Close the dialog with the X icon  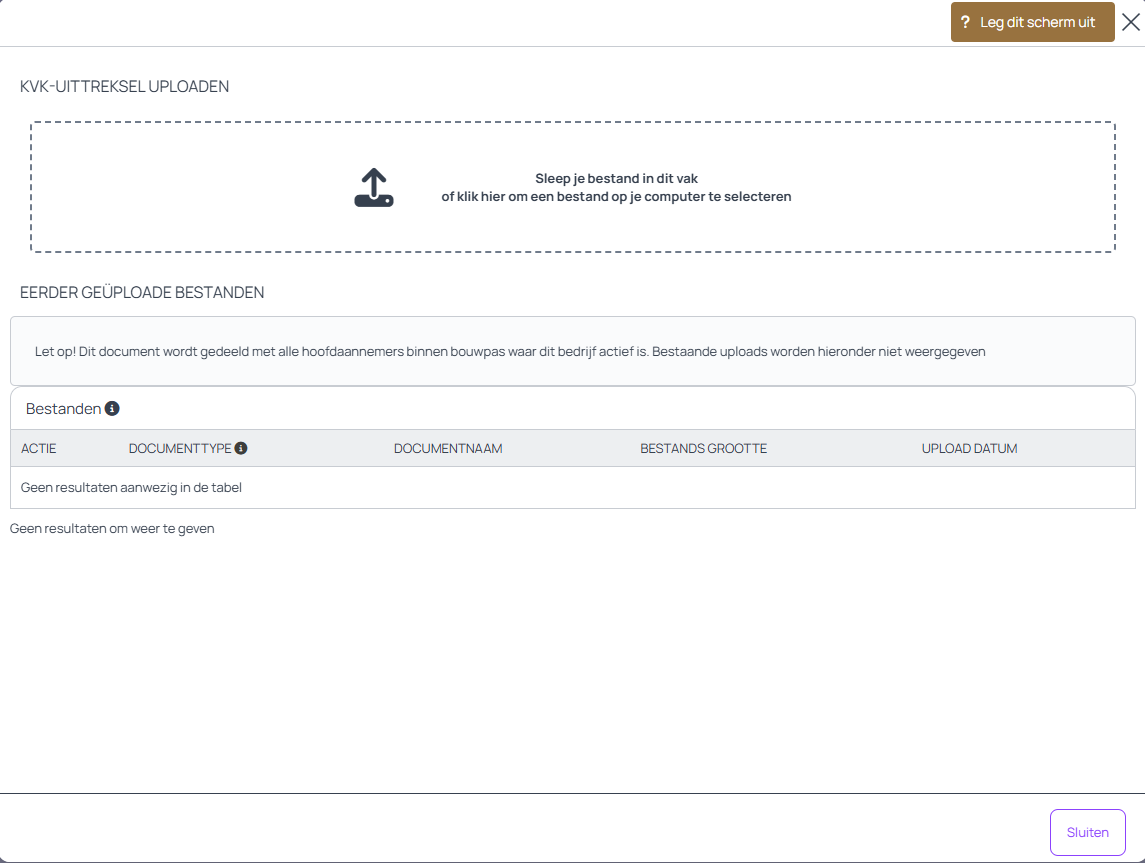click(x=1130, y=22)
